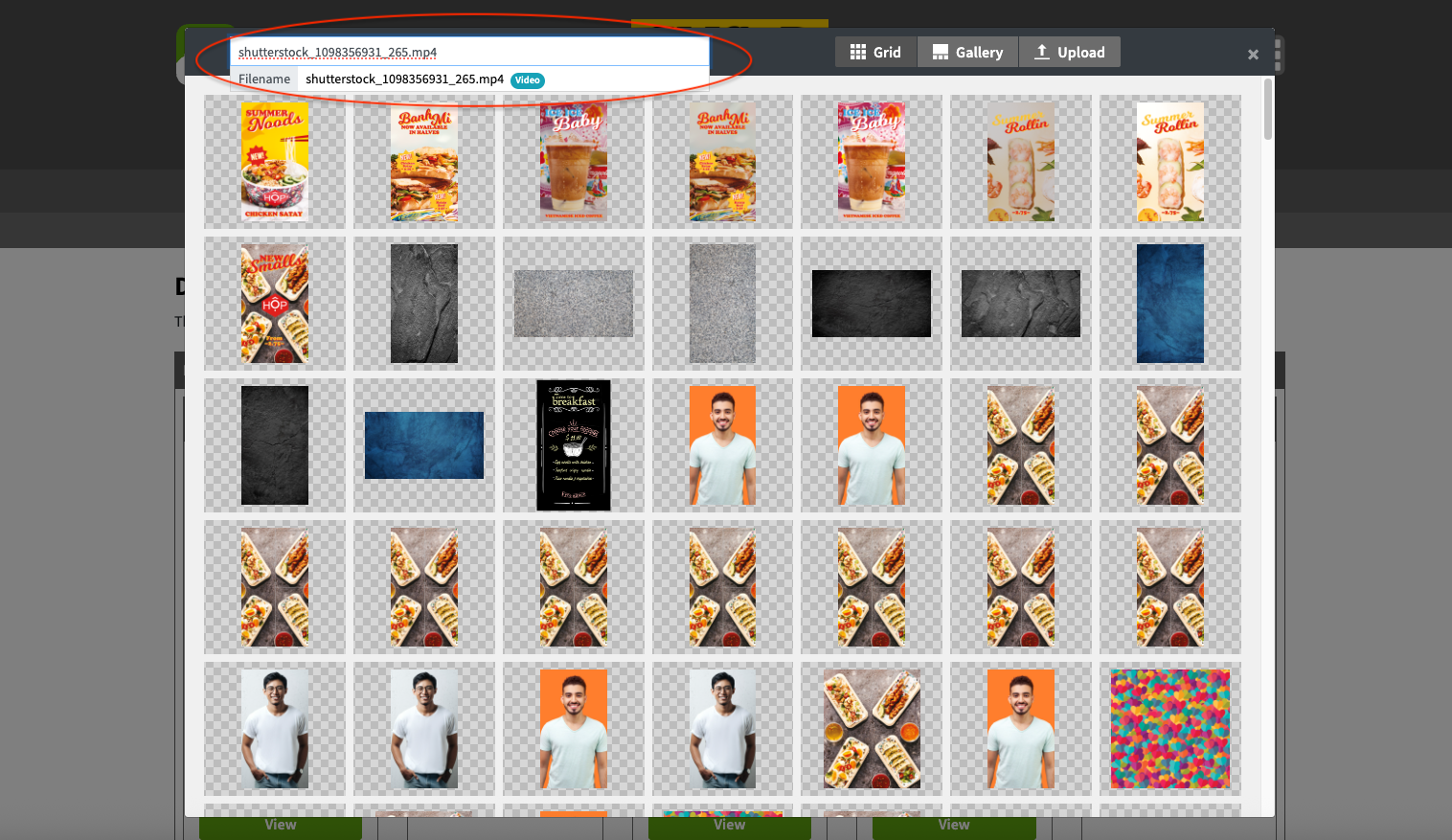Select the shutterstock_1098356931_265.mp4 filename suggestion
Image resolution: width=1452 pixels, height=840 pixels.
click(x=469, y=79)
